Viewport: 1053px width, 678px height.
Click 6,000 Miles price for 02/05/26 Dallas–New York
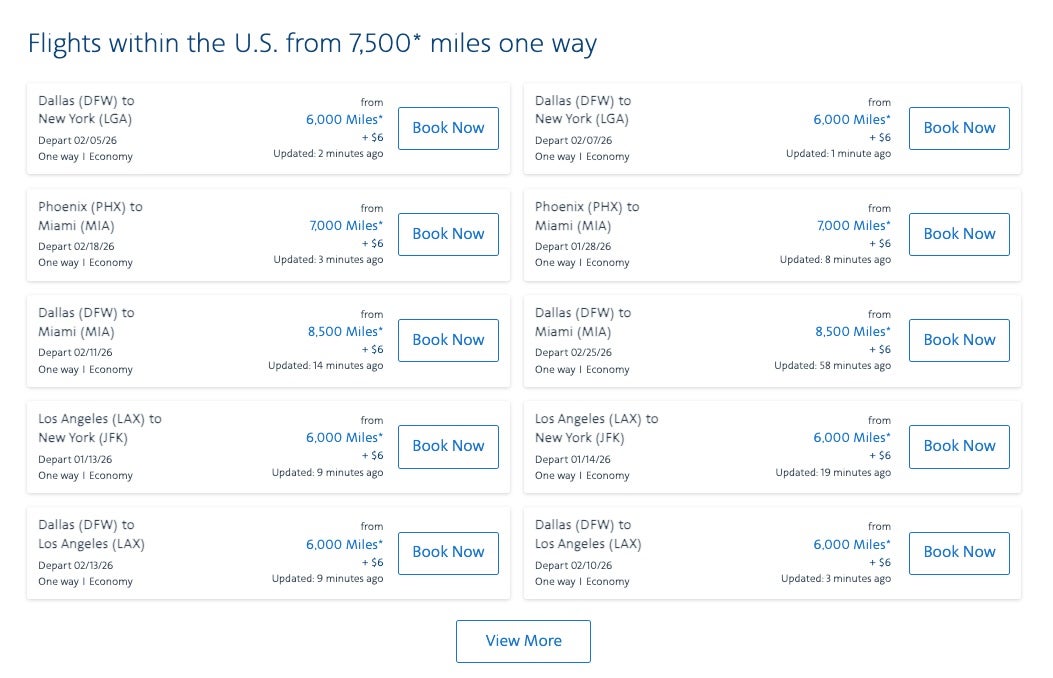[x=344, y=120]
